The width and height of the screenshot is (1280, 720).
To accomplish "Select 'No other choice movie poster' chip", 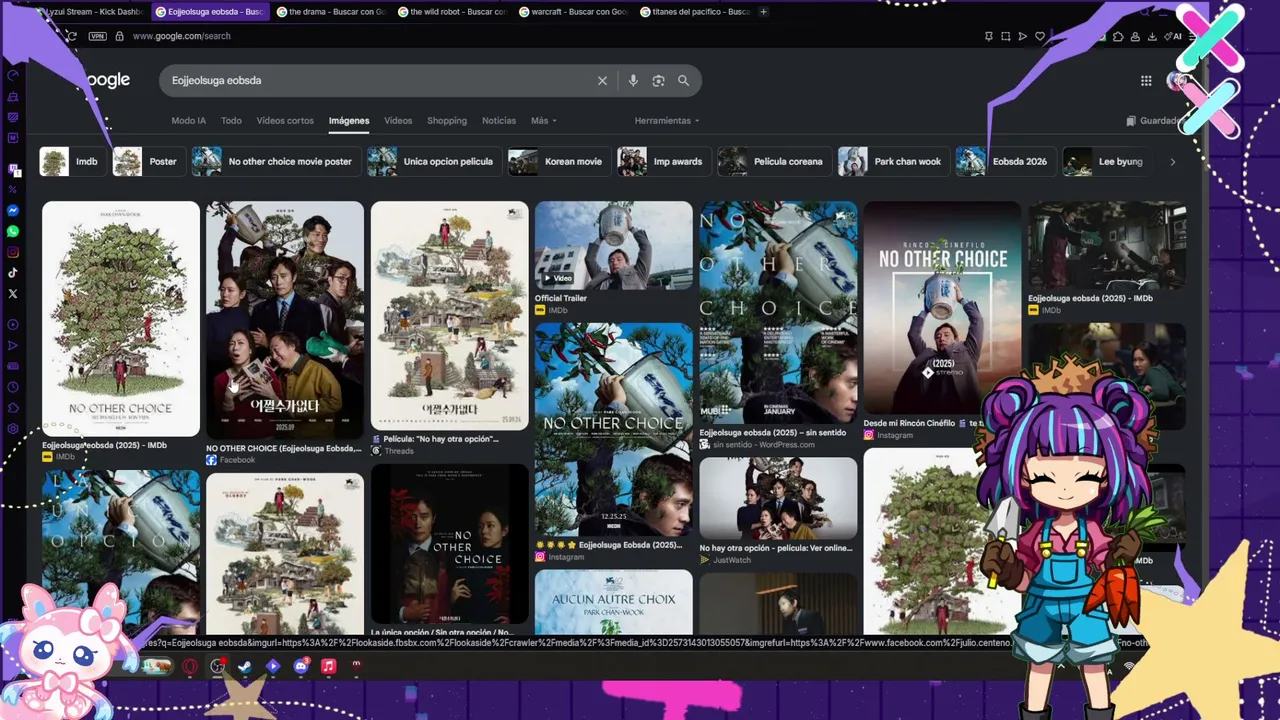I will tap(276, 162).
